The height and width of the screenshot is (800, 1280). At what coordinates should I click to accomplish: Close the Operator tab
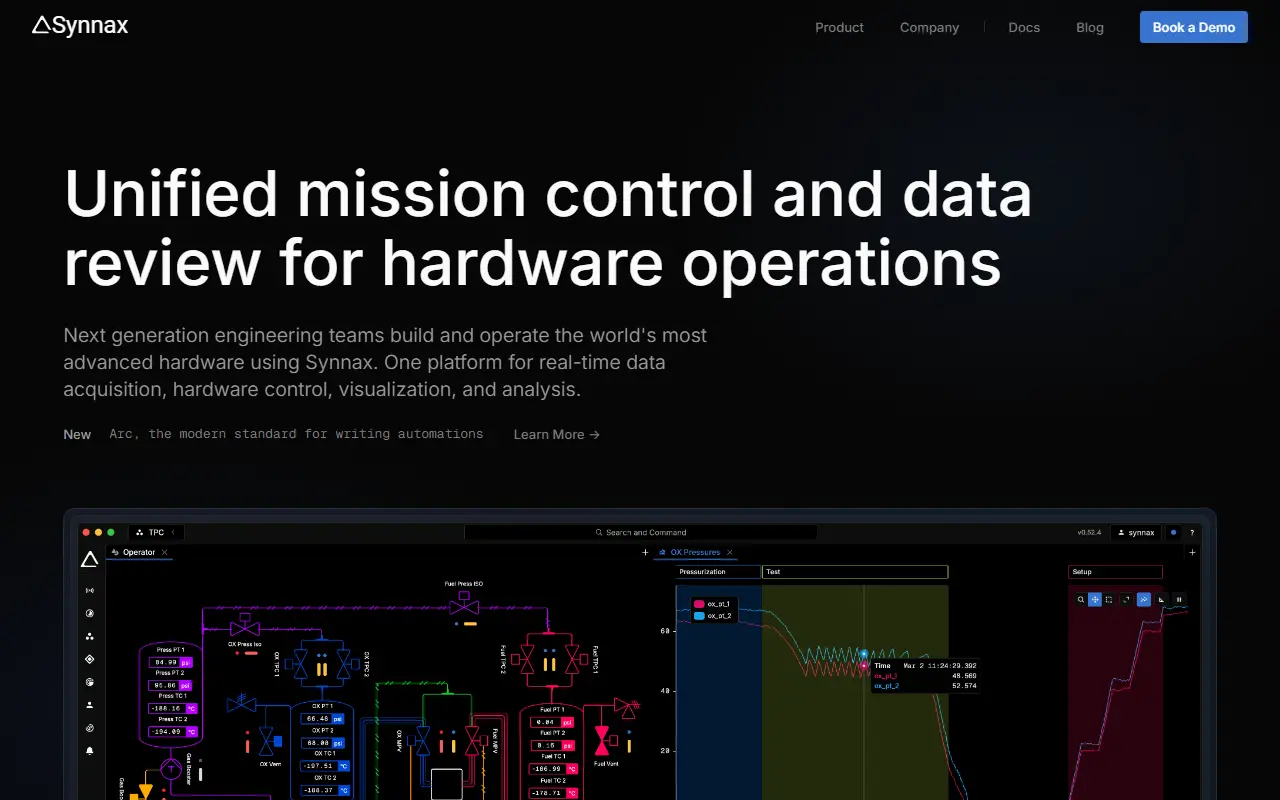165,552
